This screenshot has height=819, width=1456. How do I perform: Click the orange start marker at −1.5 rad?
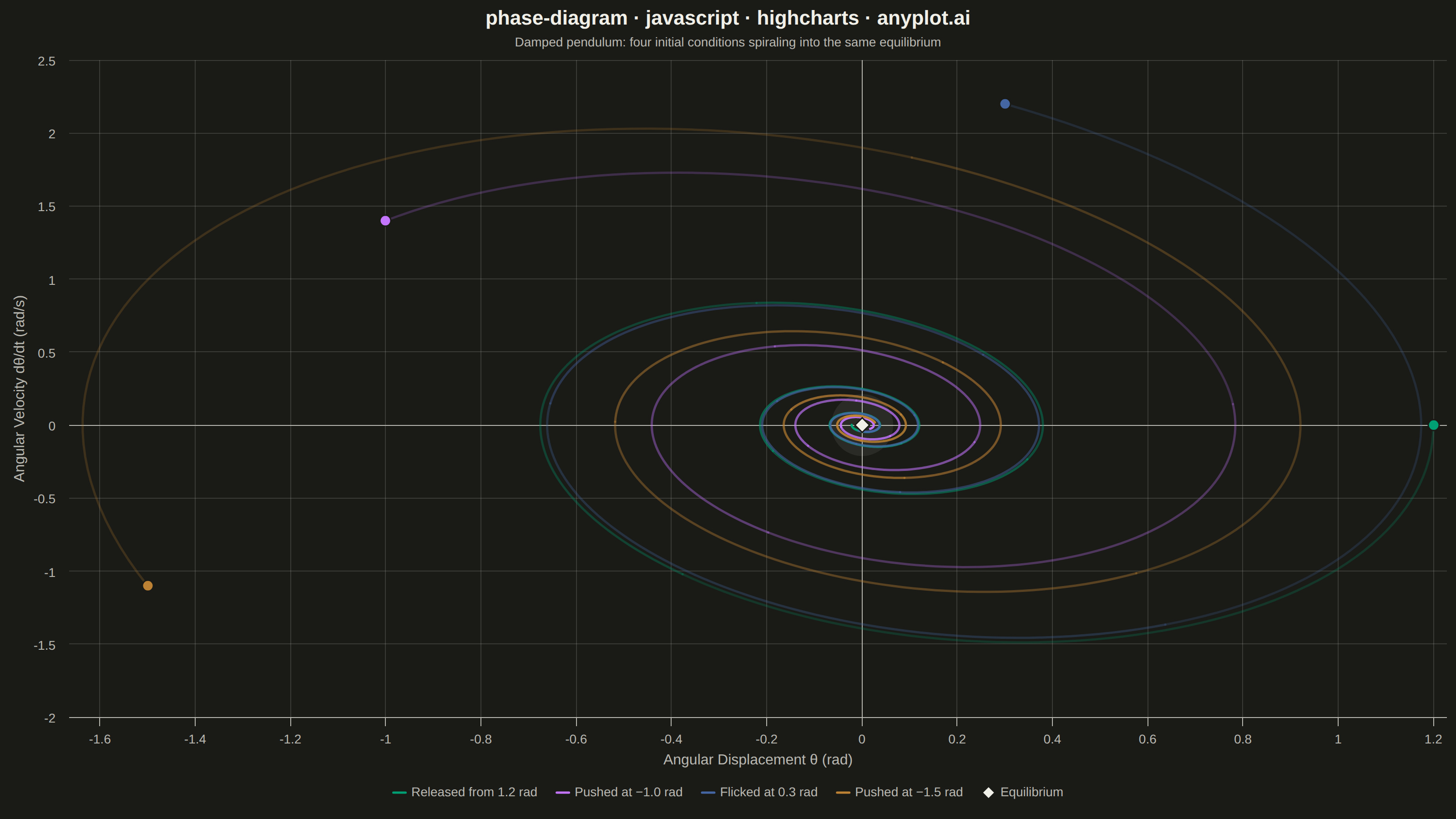(147, 586)
